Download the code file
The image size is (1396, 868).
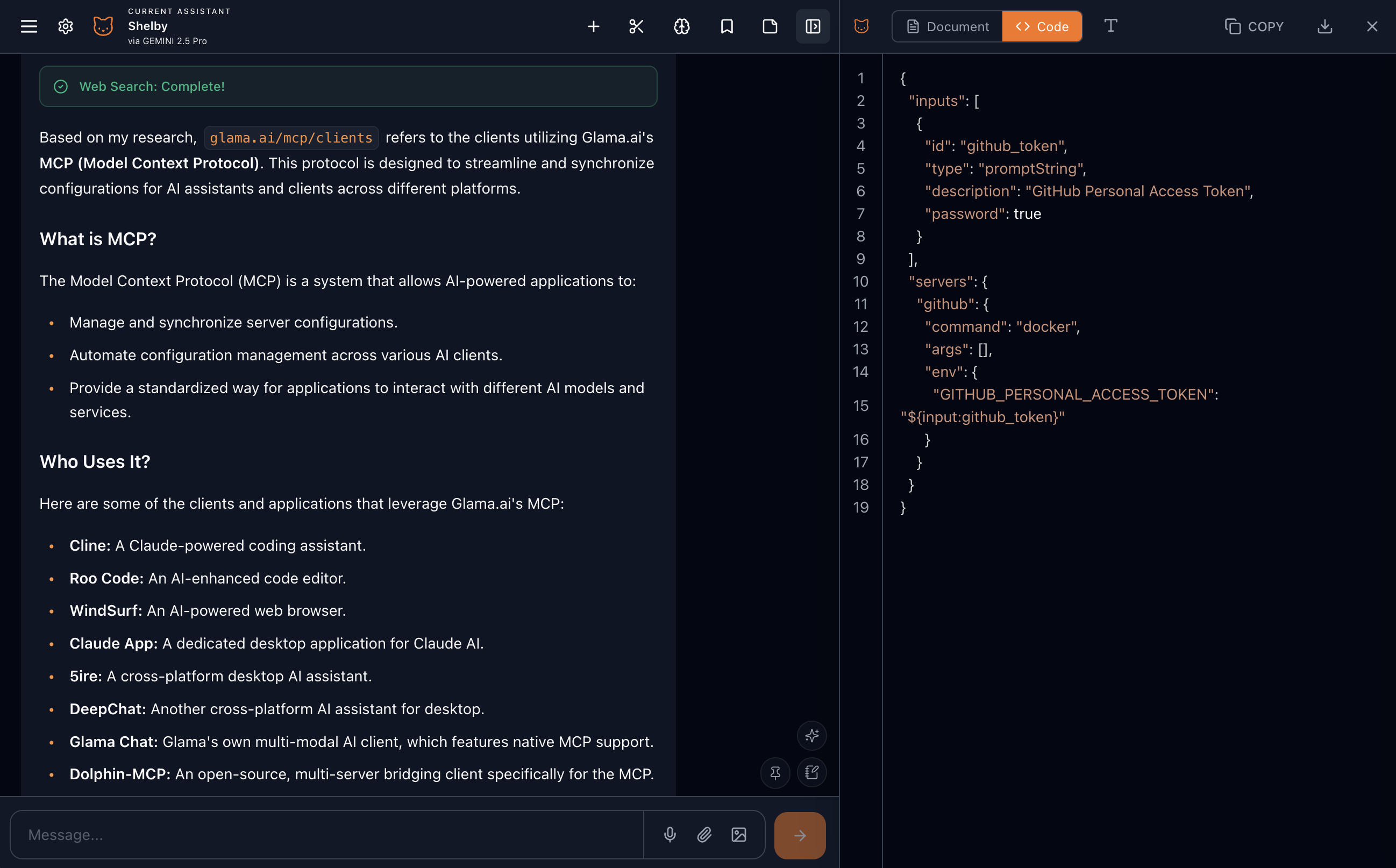(1325, 26)
